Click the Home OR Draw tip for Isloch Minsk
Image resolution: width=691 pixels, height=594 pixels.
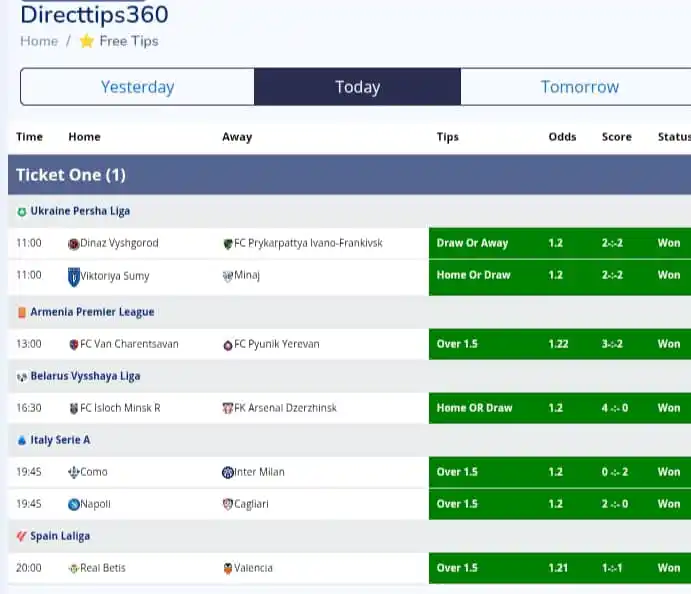(x=474, y=408)
